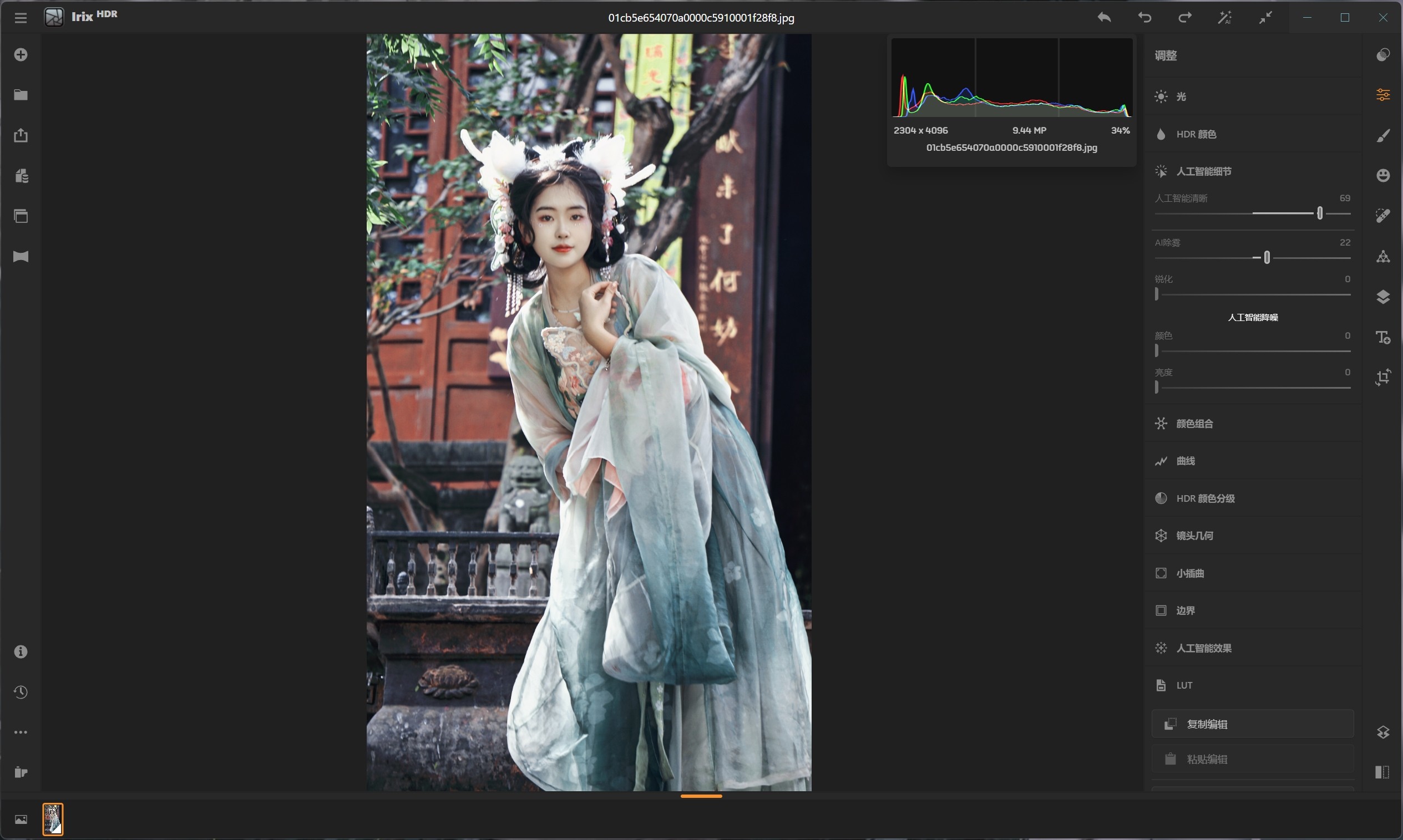Select the adjustments sliders icon
The width and height of the screenshot is (1403, 840).
click(x=1382, y=94)
